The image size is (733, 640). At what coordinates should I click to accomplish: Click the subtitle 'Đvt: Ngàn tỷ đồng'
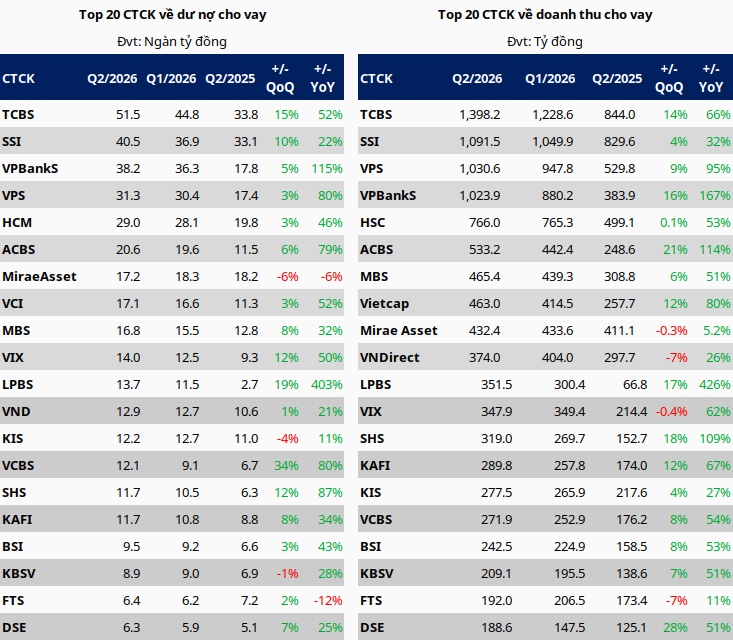click(x=172, y=42)
